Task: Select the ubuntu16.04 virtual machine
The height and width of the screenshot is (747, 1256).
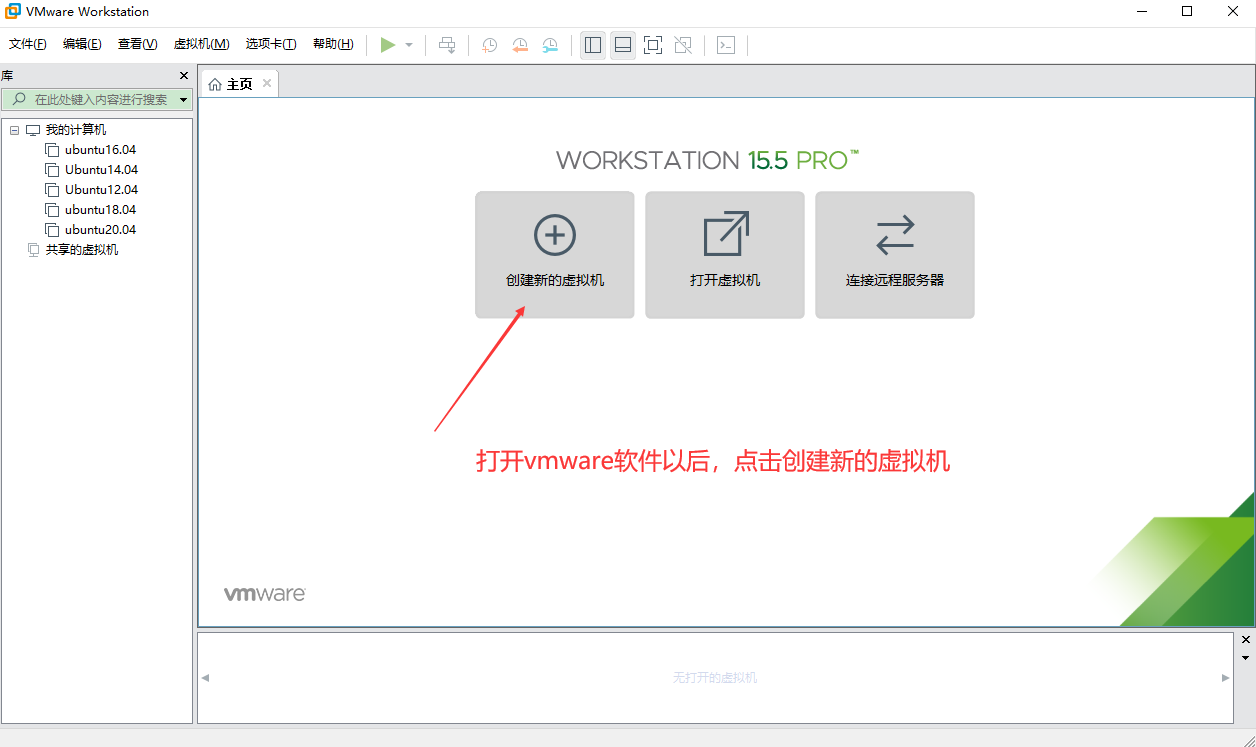Action: tap(101, 150)
